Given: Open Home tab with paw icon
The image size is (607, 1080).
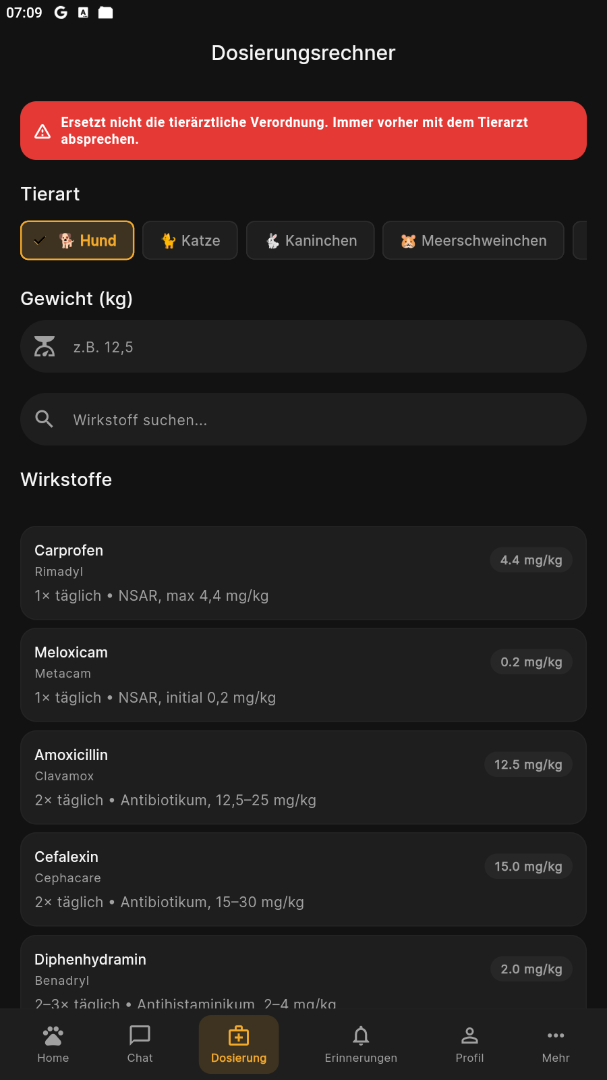Looking at the screenshot, I should 53,1035.
